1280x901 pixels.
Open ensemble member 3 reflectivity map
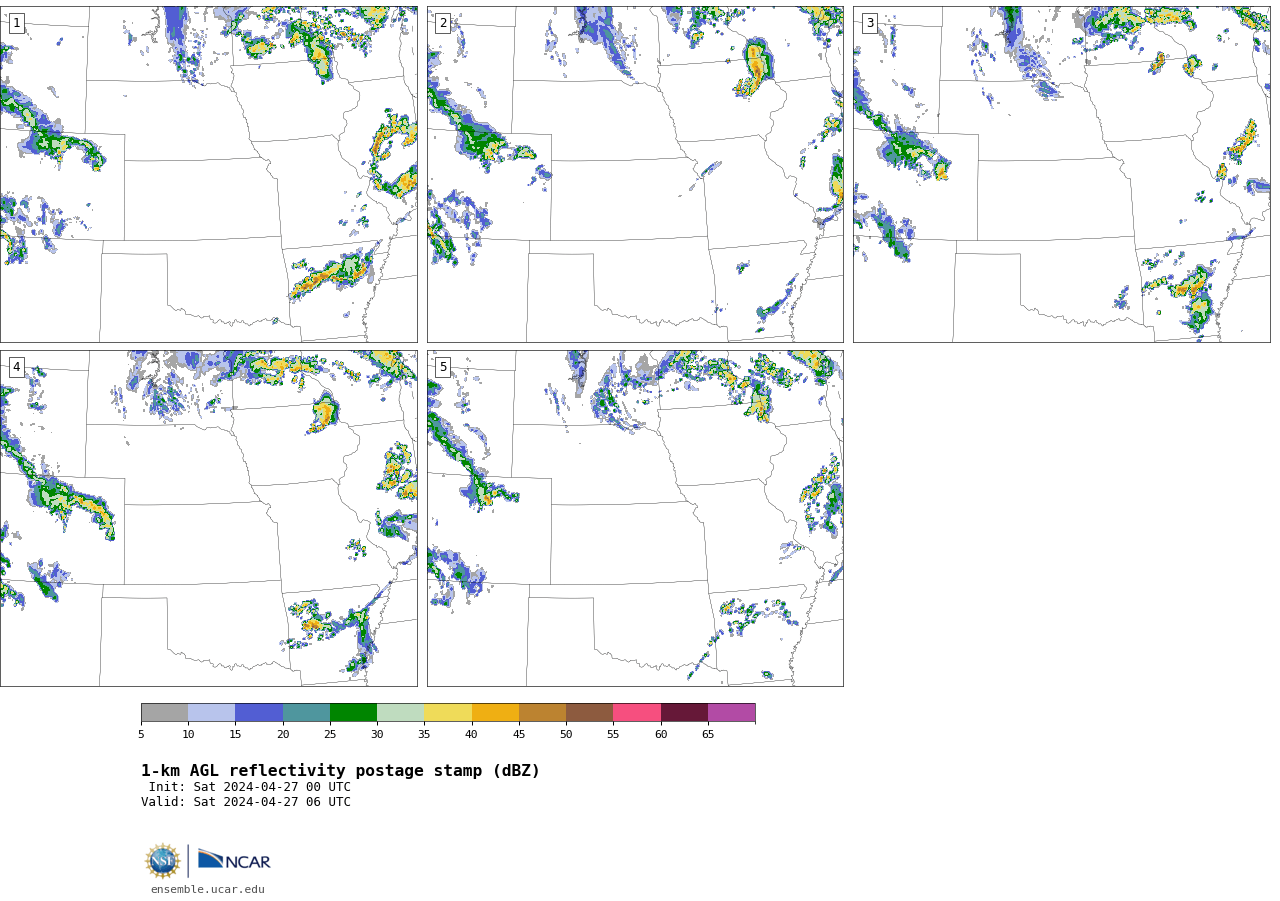(x=1062, y=174)
